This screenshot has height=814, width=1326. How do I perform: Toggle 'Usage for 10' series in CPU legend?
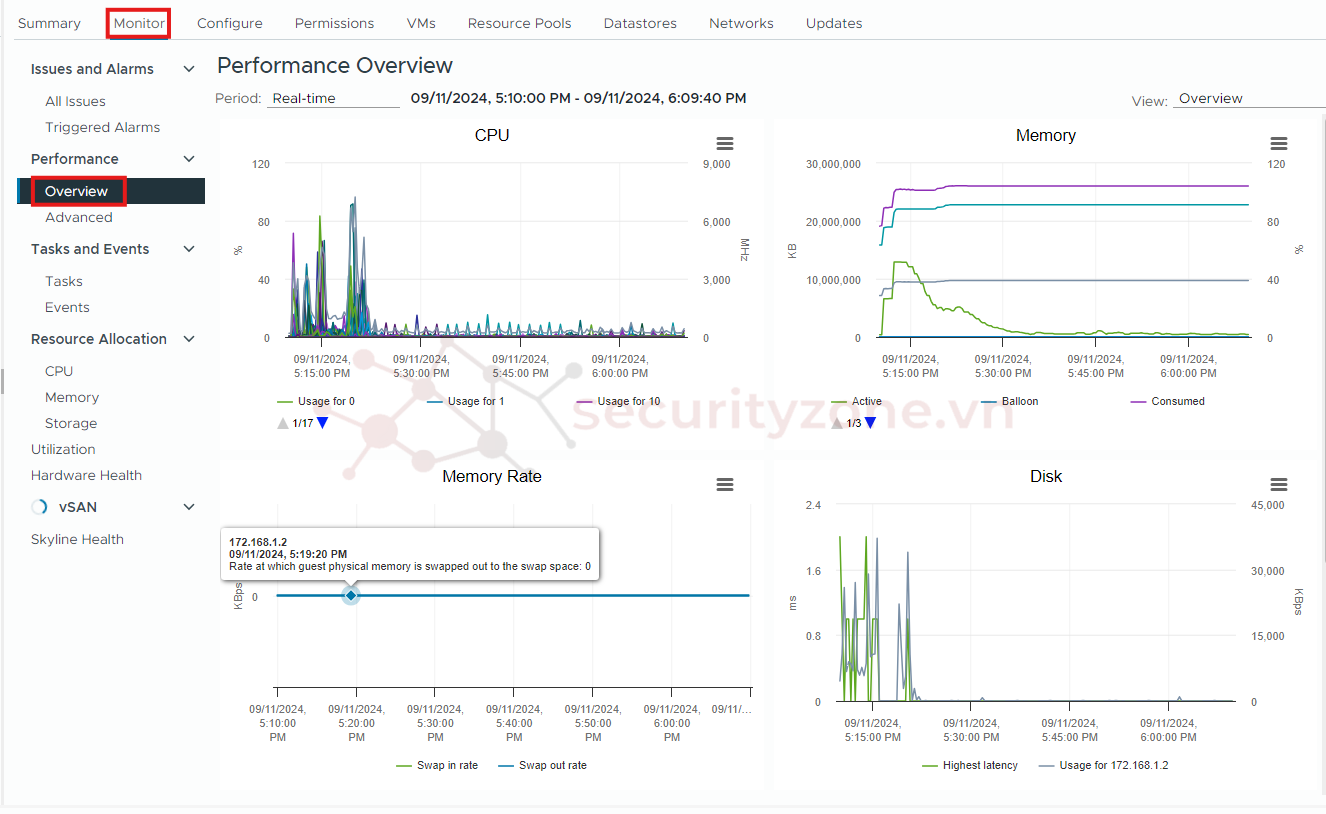pos(619,401)
